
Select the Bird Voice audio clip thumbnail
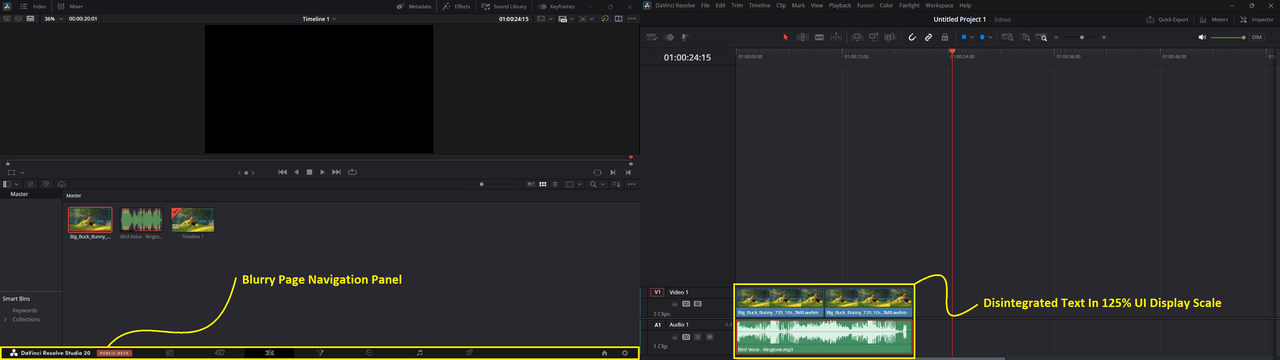coord(141,219)
